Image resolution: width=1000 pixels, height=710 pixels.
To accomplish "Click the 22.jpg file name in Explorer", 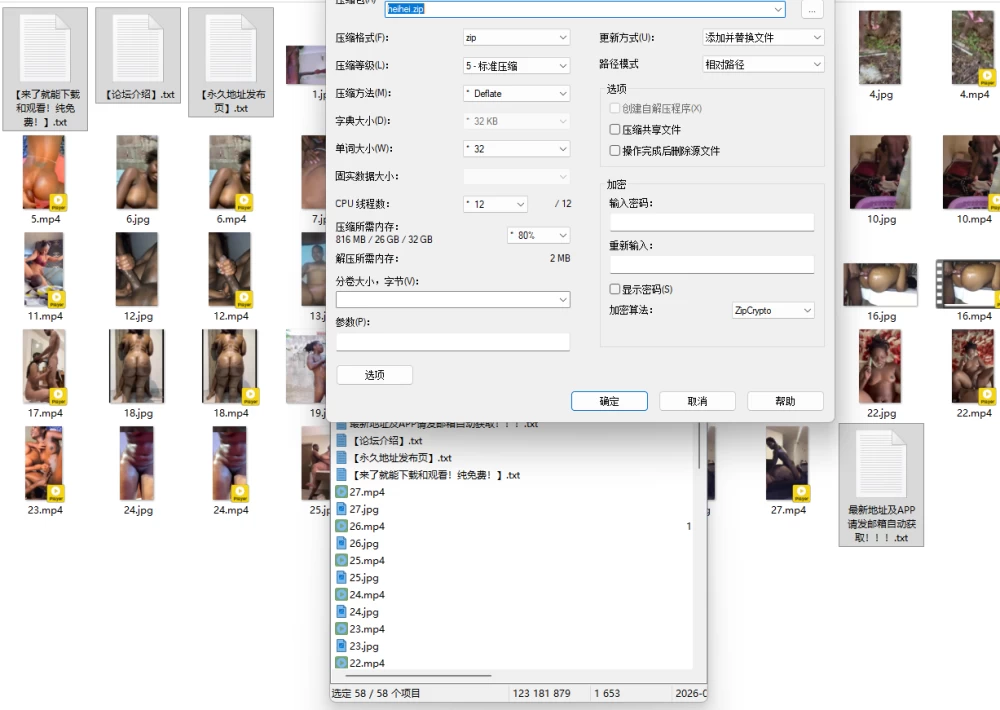I will (881, 413).
